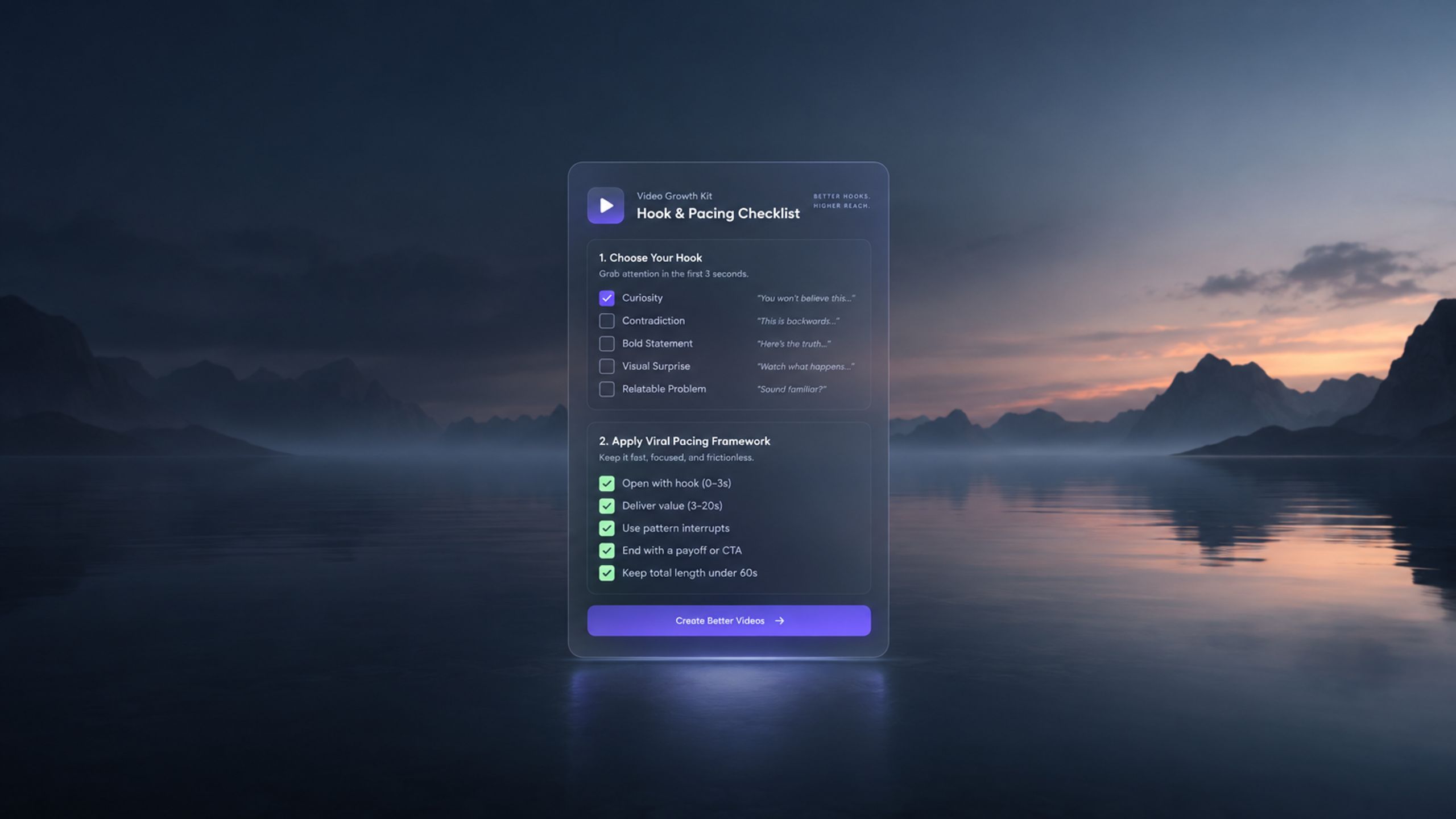This screenshot has width=1456, height=819.
Task: Click the "Sound familiar?" example
Action: coord(791,389)
